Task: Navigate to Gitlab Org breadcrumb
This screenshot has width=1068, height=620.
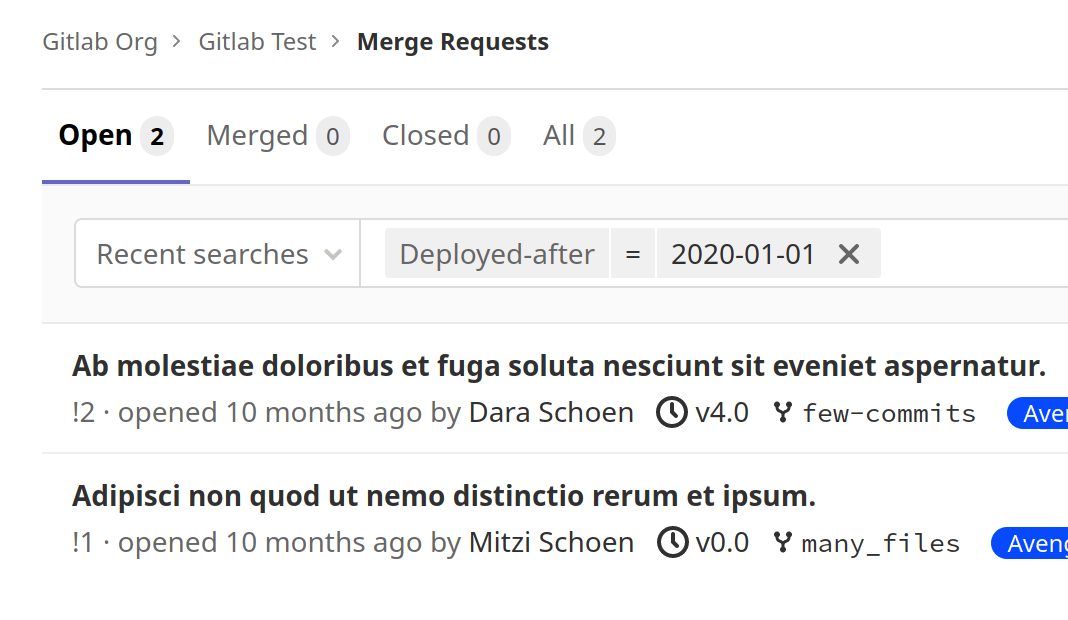Action: click(100, 41)
